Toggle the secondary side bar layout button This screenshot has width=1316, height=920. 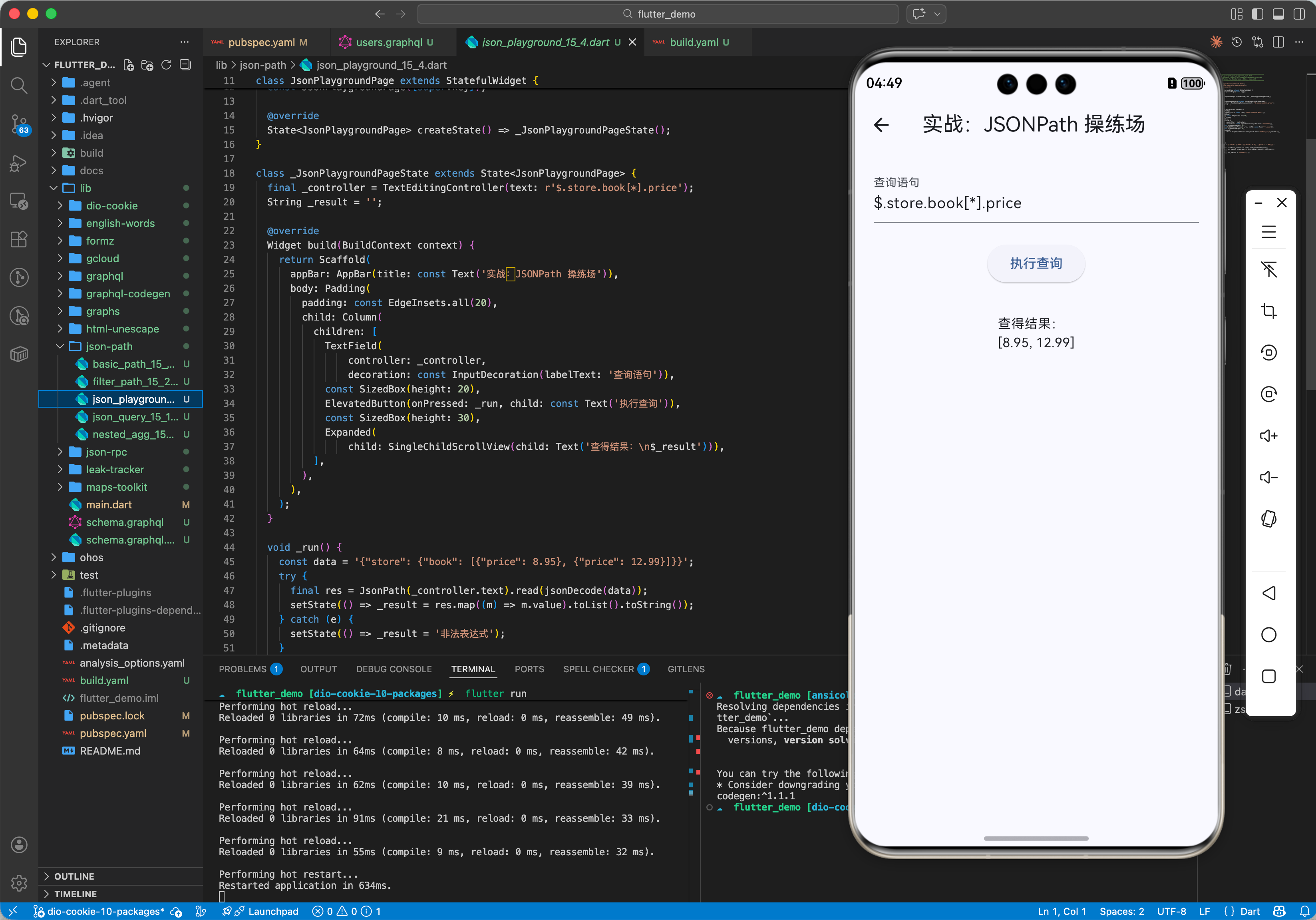(1299, 14)
